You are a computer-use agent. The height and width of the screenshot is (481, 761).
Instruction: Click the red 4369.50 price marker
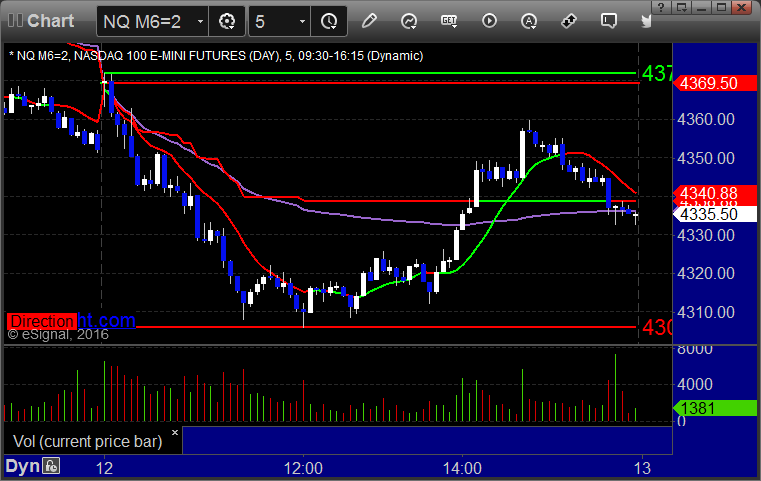click(x=715, y=83)
